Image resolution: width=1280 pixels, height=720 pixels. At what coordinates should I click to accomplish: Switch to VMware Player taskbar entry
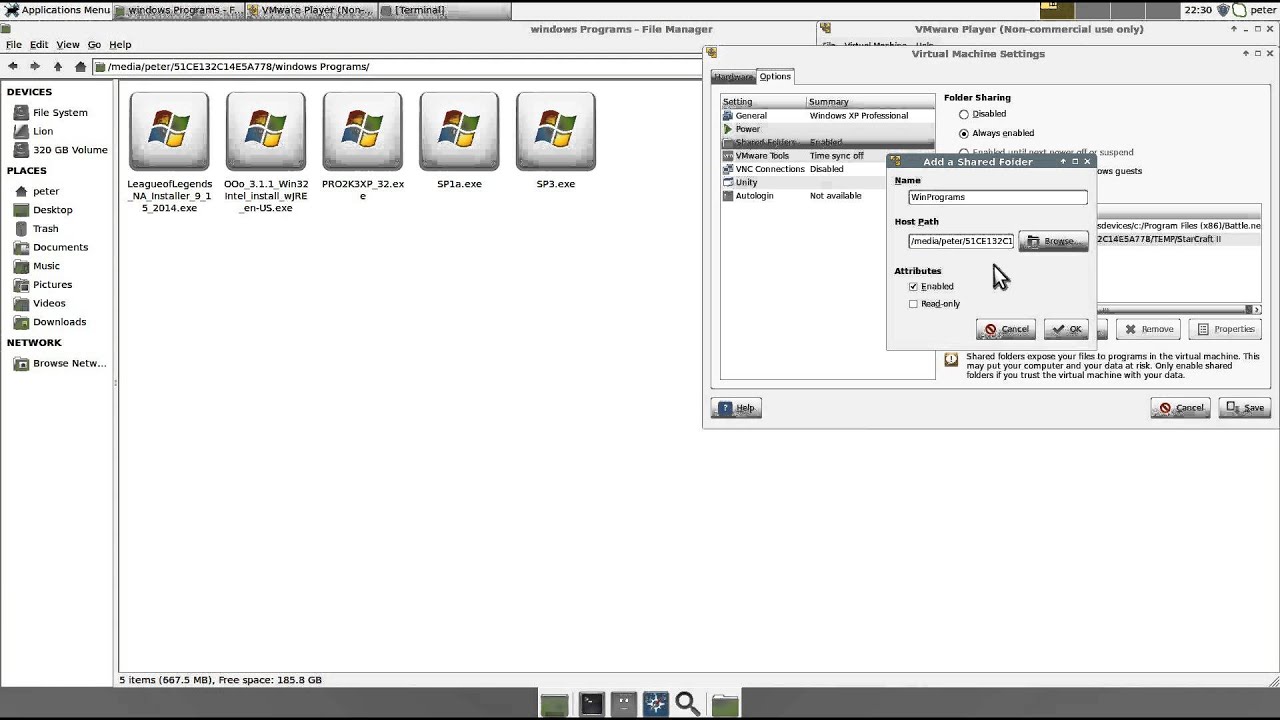(x=310, y=10)
